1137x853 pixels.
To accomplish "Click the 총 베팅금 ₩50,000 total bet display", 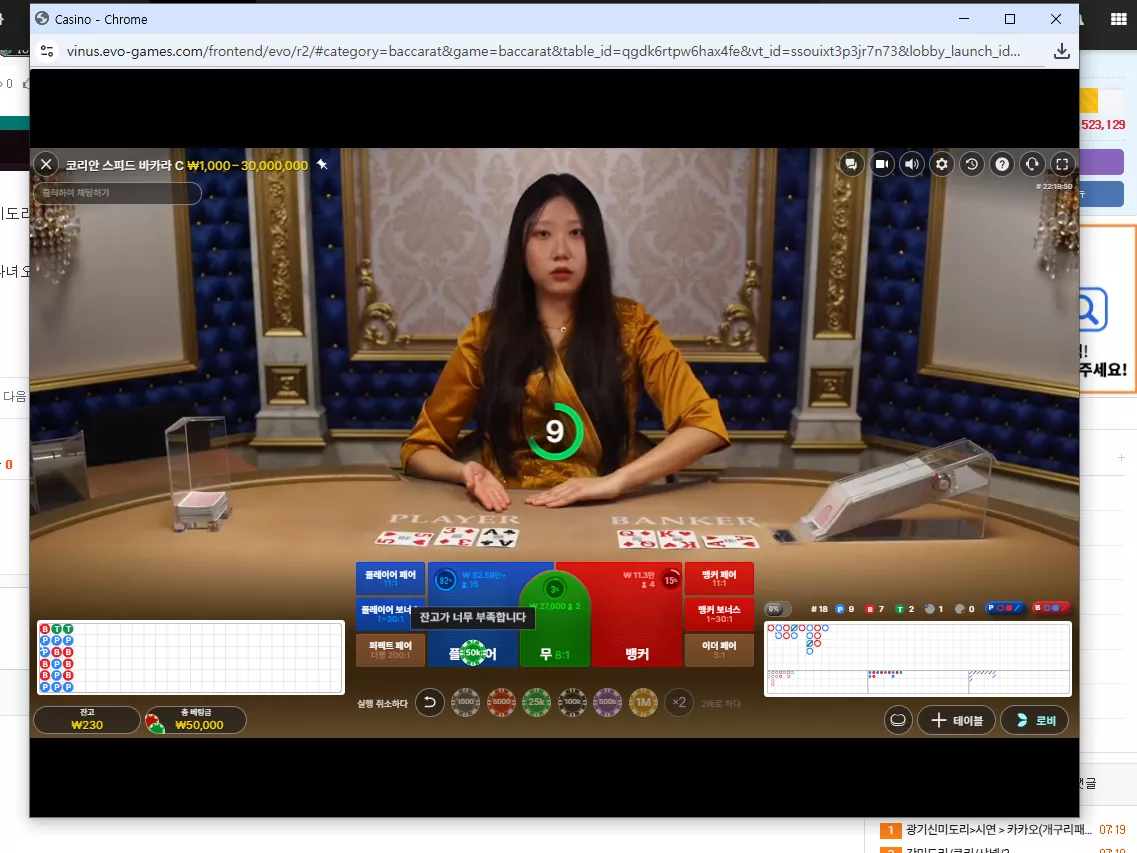I will pos(196,720).
